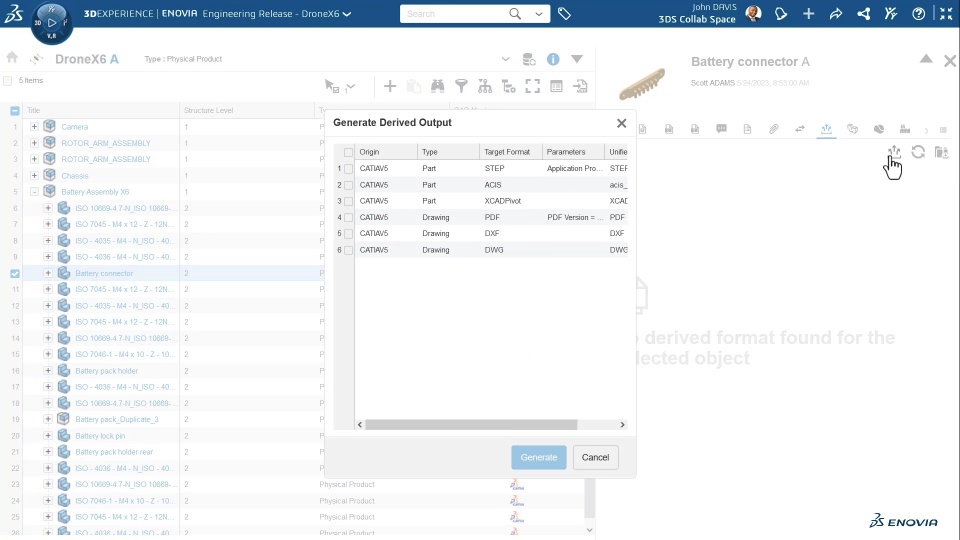Click the hierarchy tree icon in toolbar
This screenshot has height=540, width=960.
[485, 86]
